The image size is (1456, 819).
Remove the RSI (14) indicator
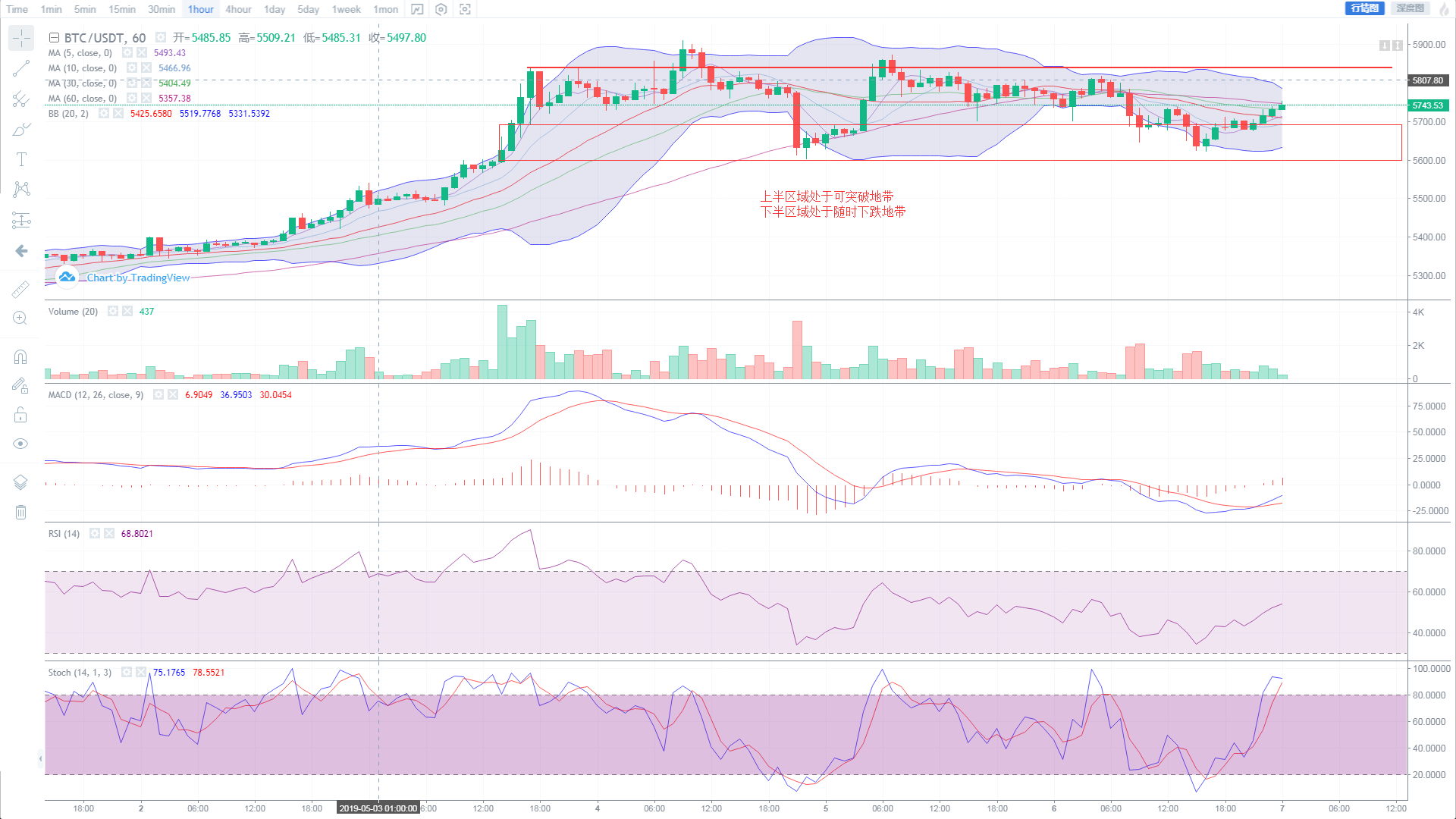point(109,534)
